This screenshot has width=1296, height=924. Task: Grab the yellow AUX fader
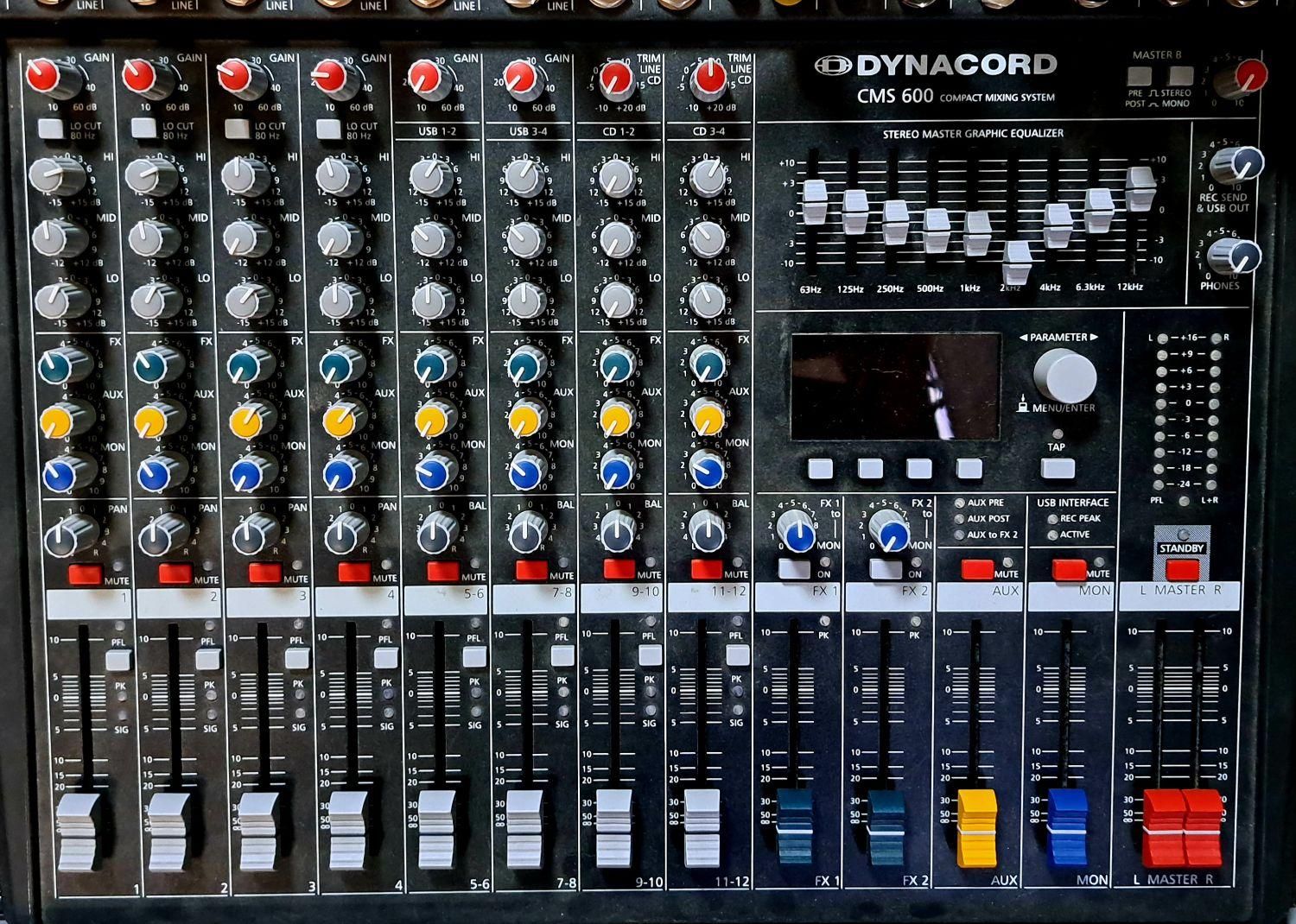[977, 828]
